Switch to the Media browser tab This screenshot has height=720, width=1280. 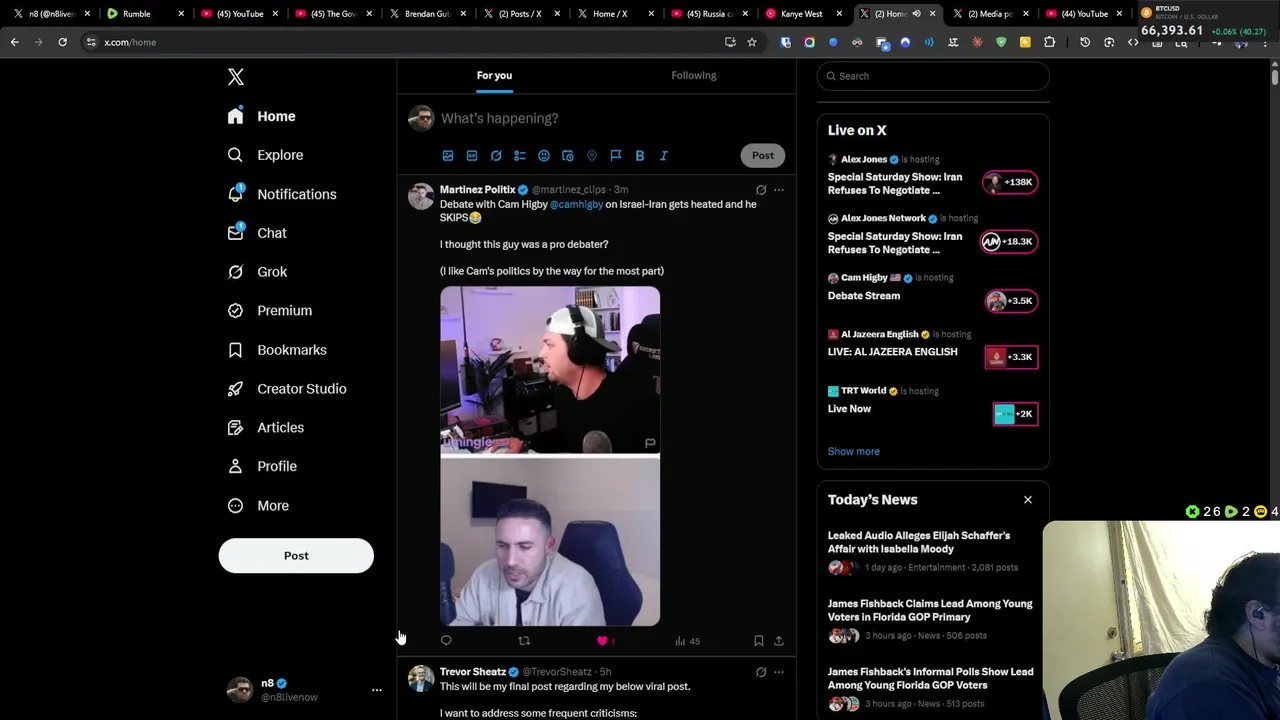[x=988, y=14]
